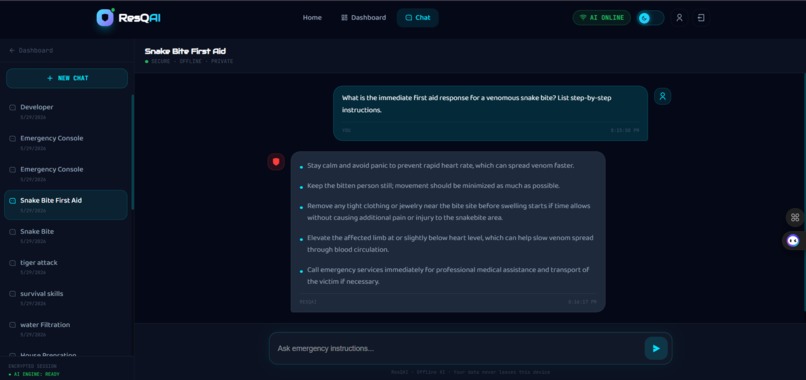Viewport: 806px width, 380px height.
Task: Open the Developer chat in sidebar
Action: [66, 112]
